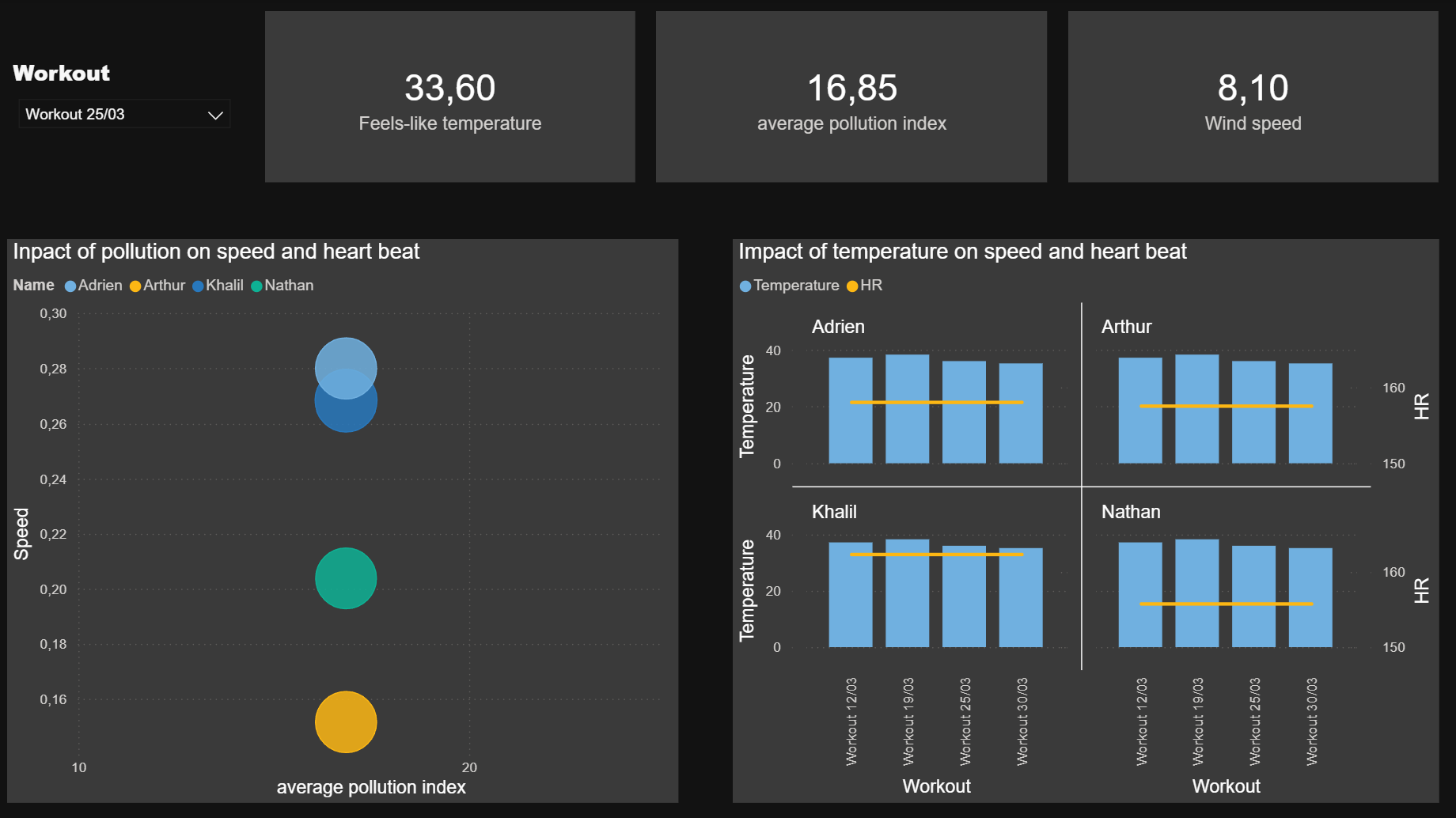Click the yellow Arthur bubble
The height and width of the screenshot is (818, 1456).
pyautogui.click(x=346, y=721)
